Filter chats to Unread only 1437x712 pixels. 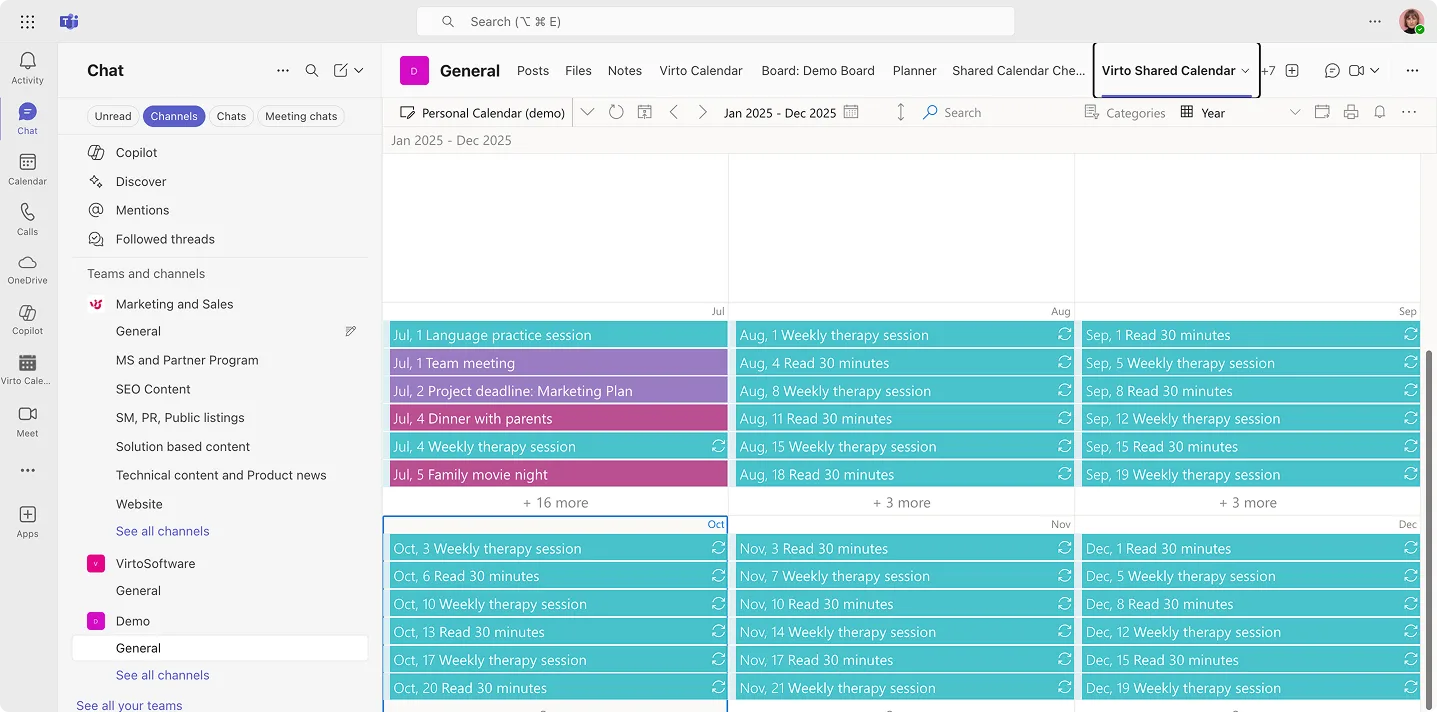[112, 116]
